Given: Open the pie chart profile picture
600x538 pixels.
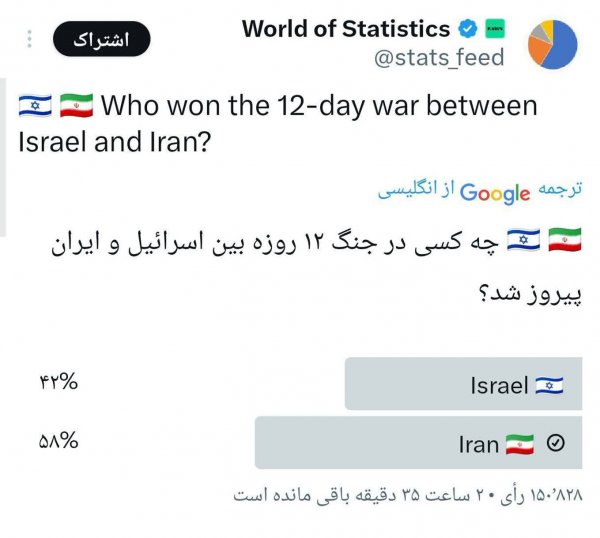Looking at the screenshot, I should [x=552, y=44].
